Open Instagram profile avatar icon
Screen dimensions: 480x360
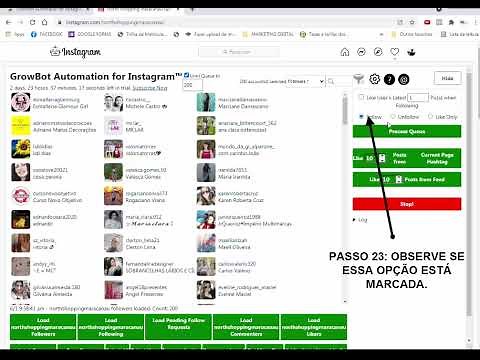point(411,52)
